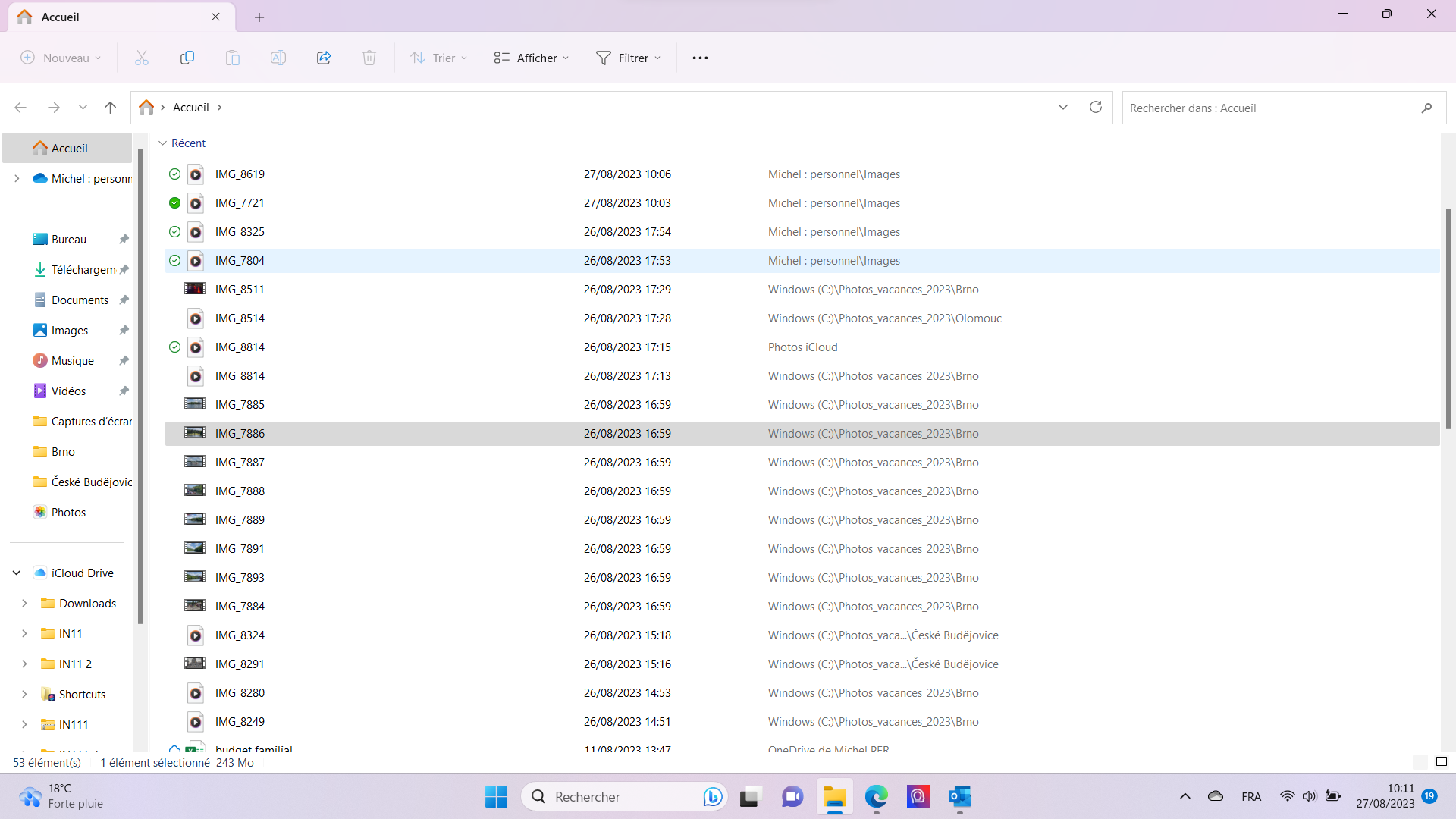Expand the Downloads folder in iCloud Drive

coord(24,603)
